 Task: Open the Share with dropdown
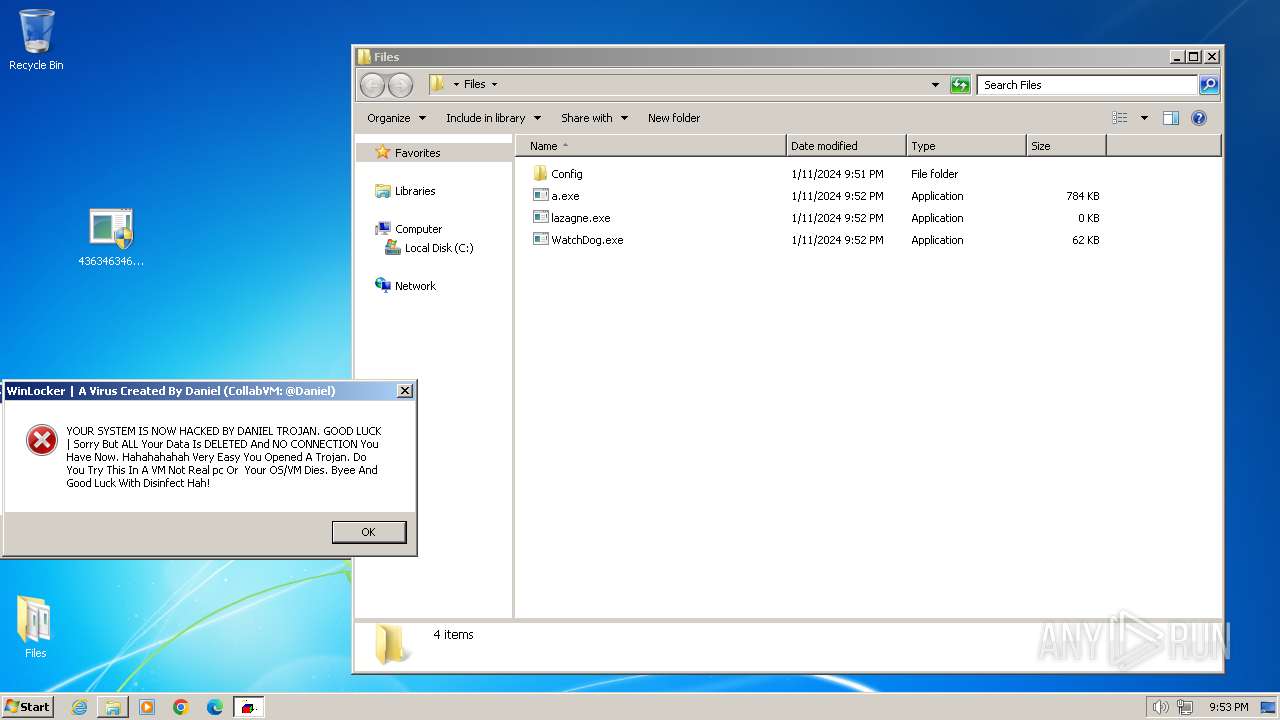point(594,118)
